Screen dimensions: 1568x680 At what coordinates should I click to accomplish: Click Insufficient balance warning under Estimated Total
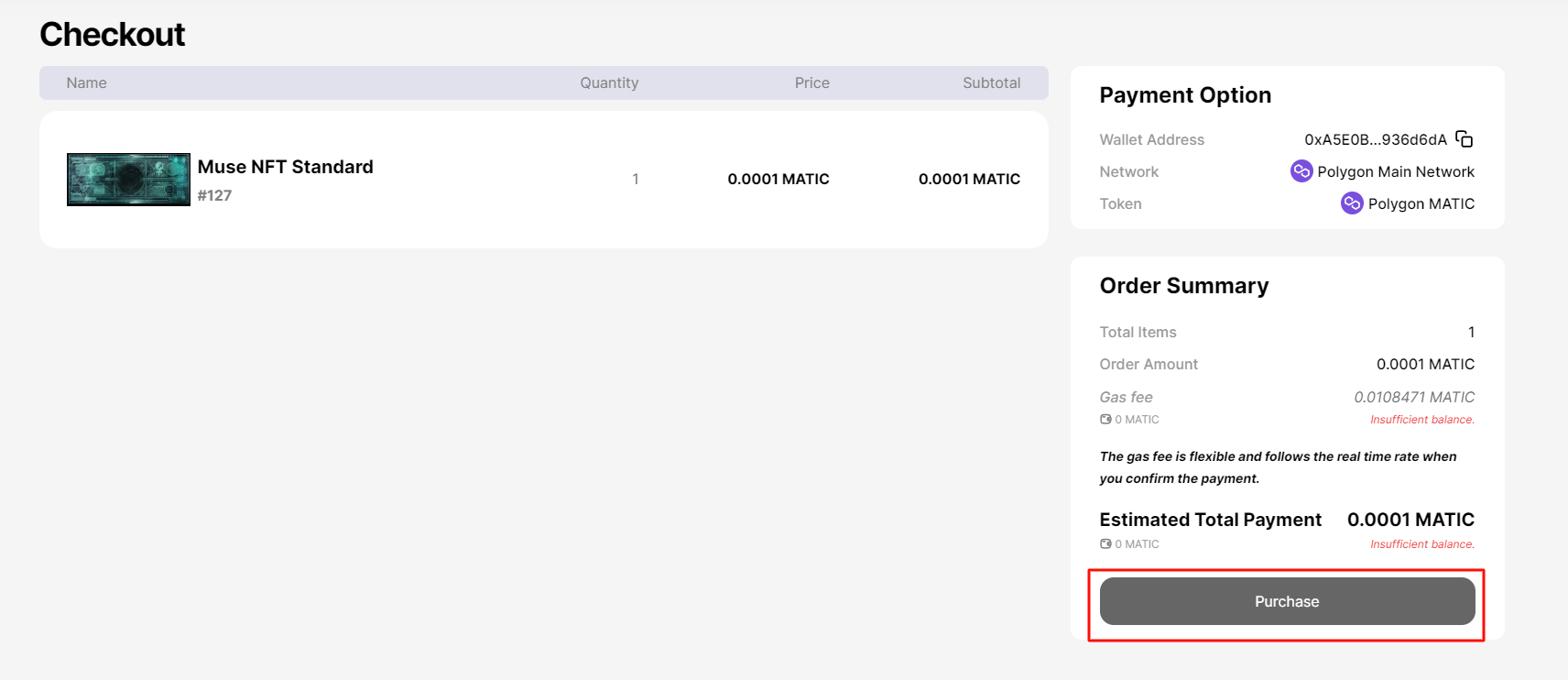(1421, 544)
